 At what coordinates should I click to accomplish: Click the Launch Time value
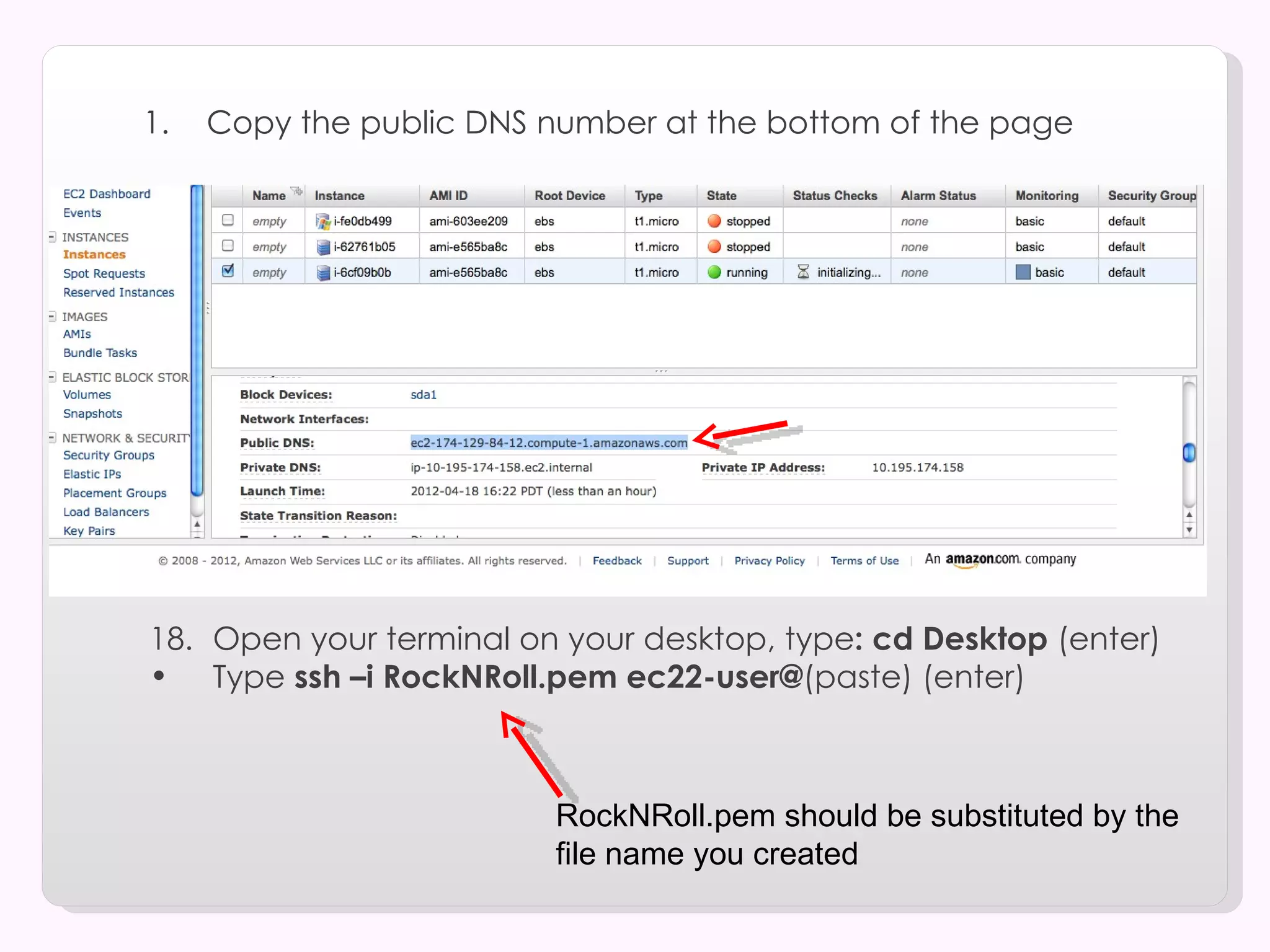(533, 491)
